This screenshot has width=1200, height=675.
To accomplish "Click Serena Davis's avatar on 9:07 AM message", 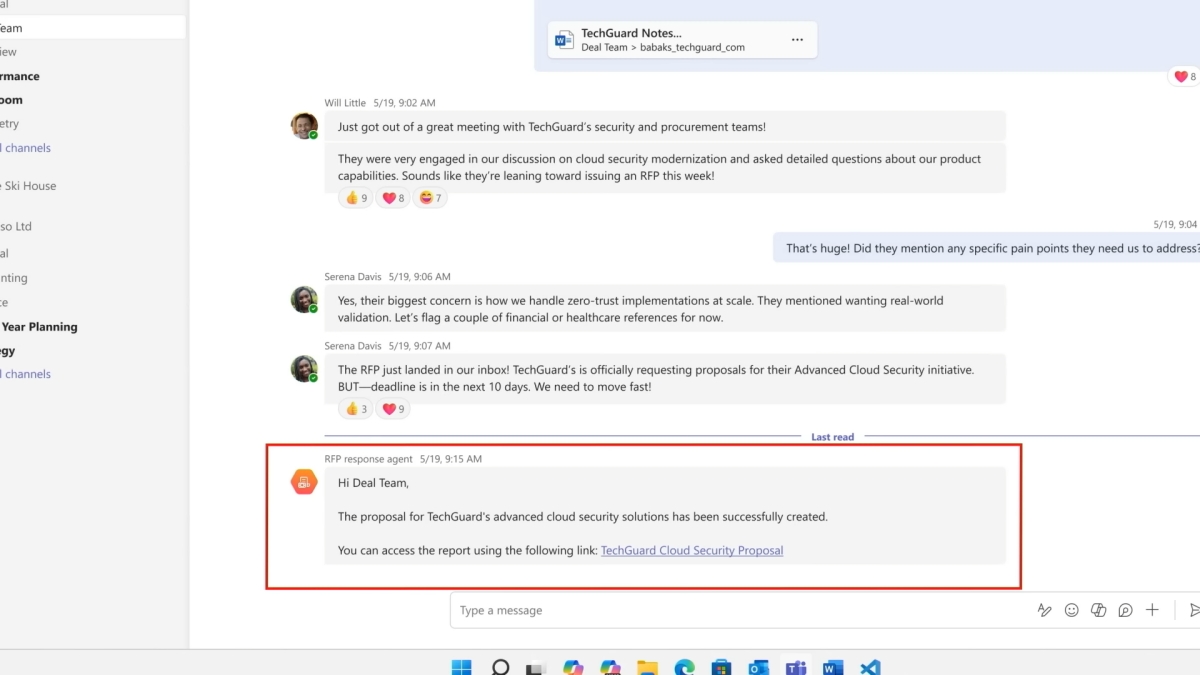I will coord(304,369).
